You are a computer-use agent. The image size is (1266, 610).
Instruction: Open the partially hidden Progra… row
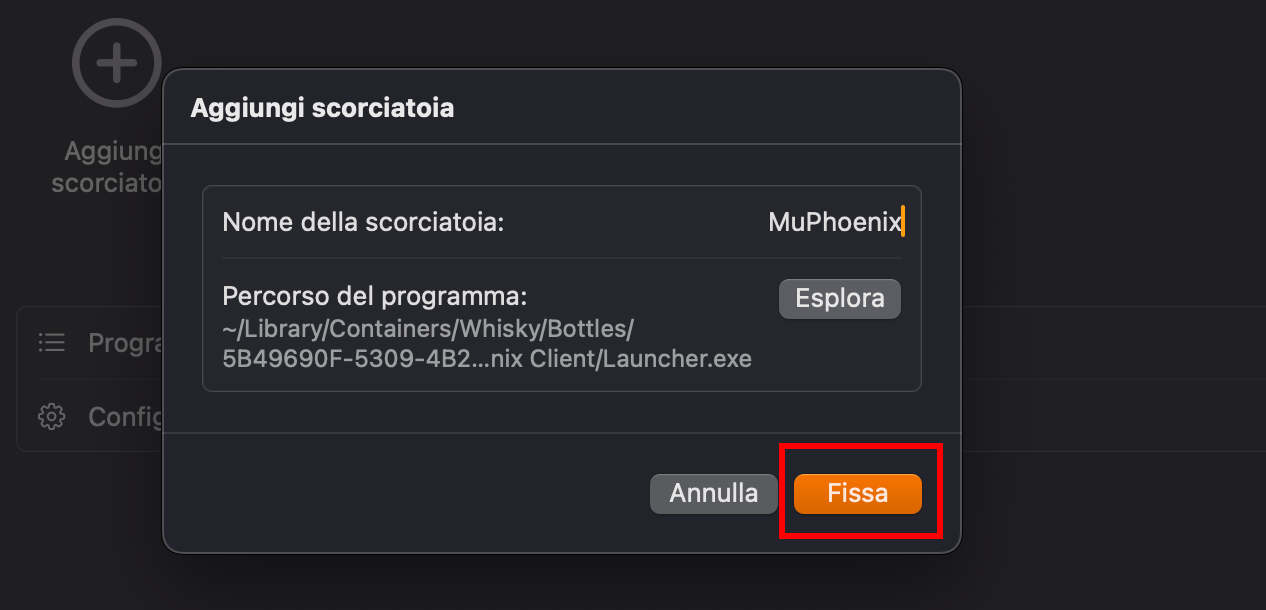[90, 343]
